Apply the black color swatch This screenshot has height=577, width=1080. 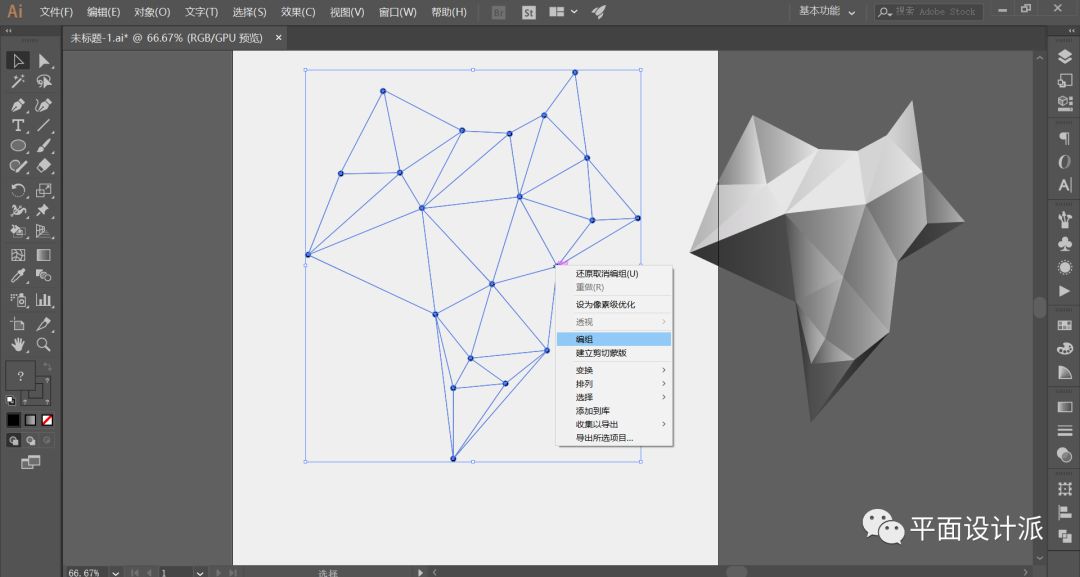(x=14, y=420)
